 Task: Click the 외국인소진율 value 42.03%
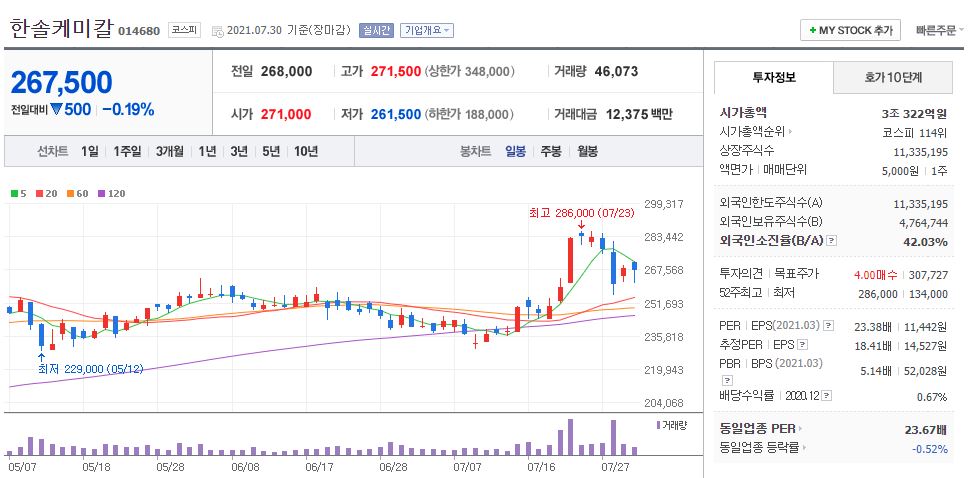pyautogui.click(x=926, y=242)
